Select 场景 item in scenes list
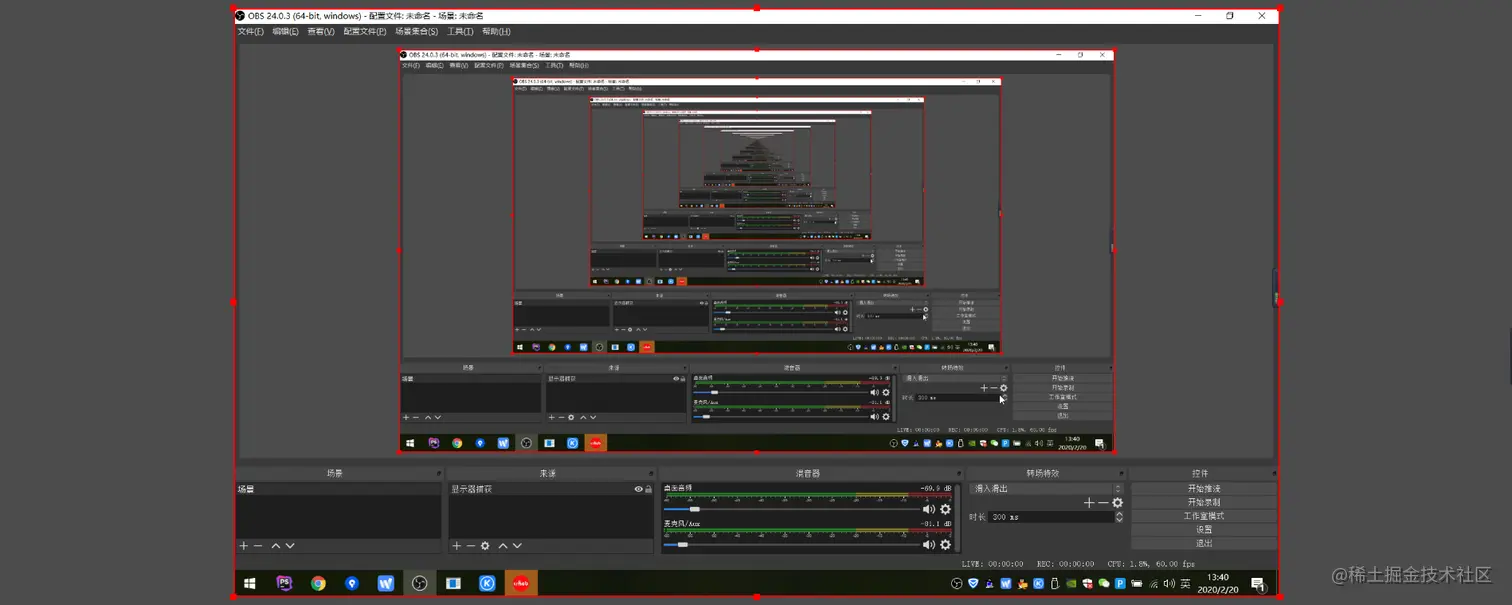 [338, 489]
